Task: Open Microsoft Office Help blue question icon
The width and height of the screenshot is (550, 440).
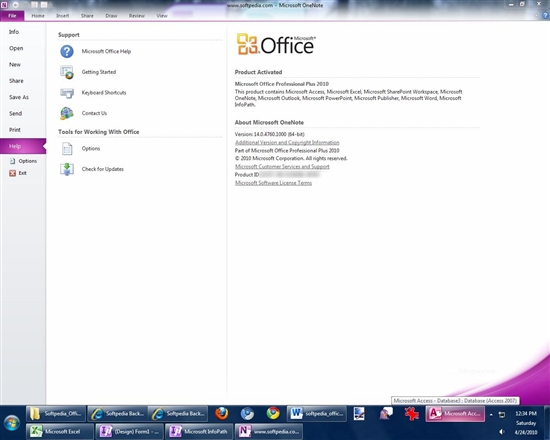Action: [x=67, y=52]
